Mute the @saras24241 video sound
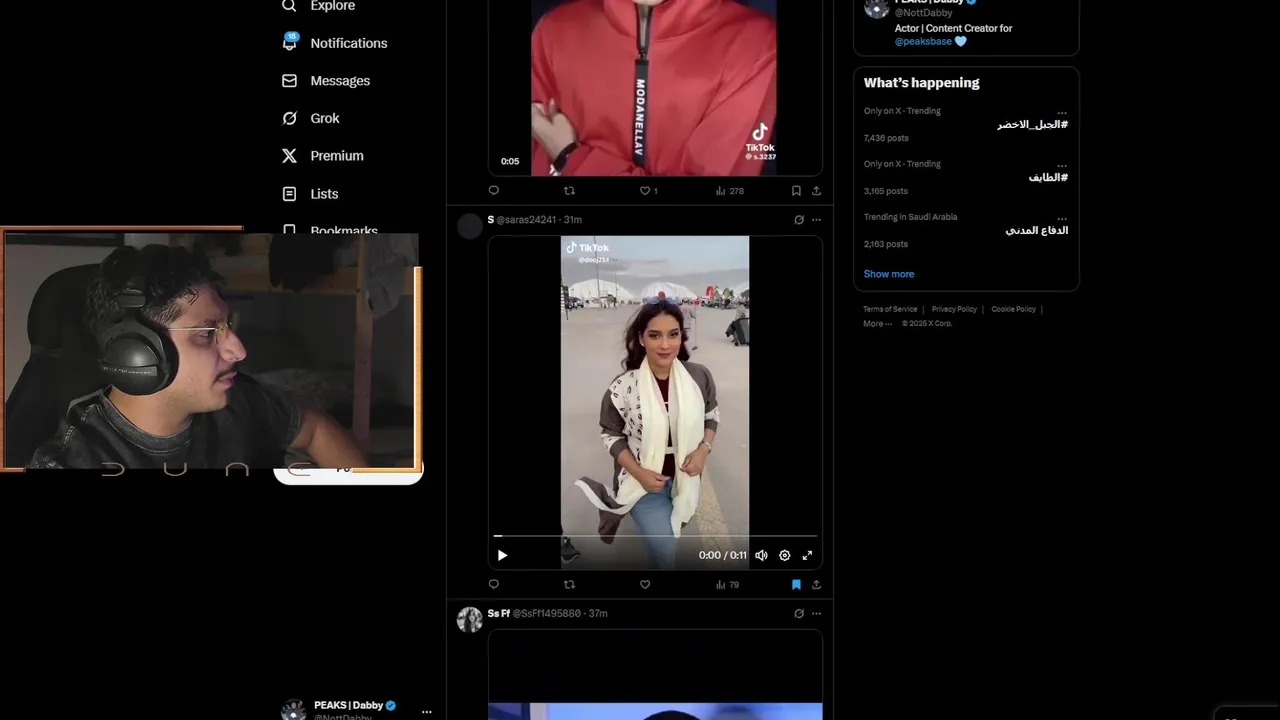The image size is (1280, 720). click(x=761, y=555)
